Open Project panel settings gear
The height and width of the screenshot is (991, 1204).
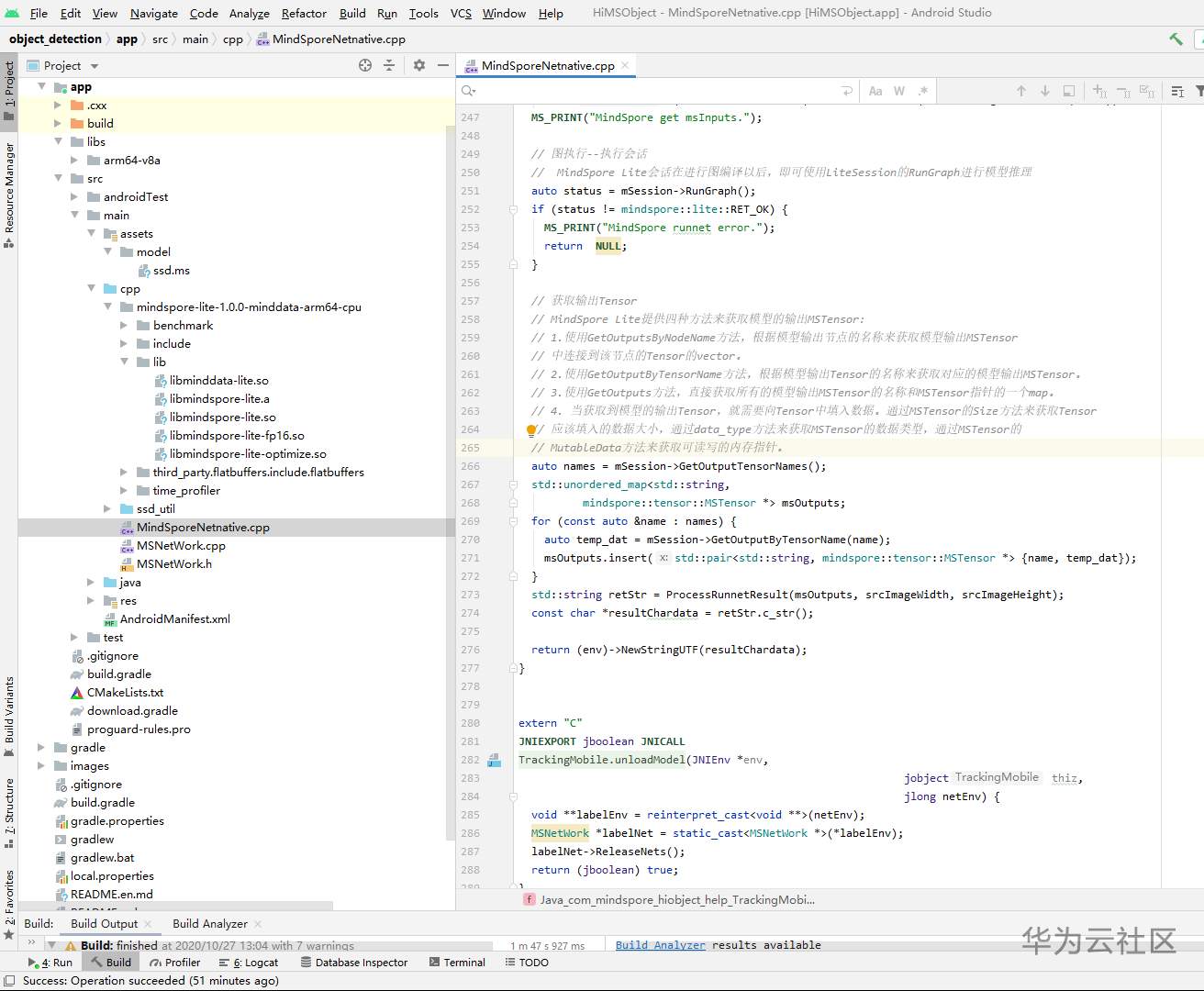click(x=419, y=65)
